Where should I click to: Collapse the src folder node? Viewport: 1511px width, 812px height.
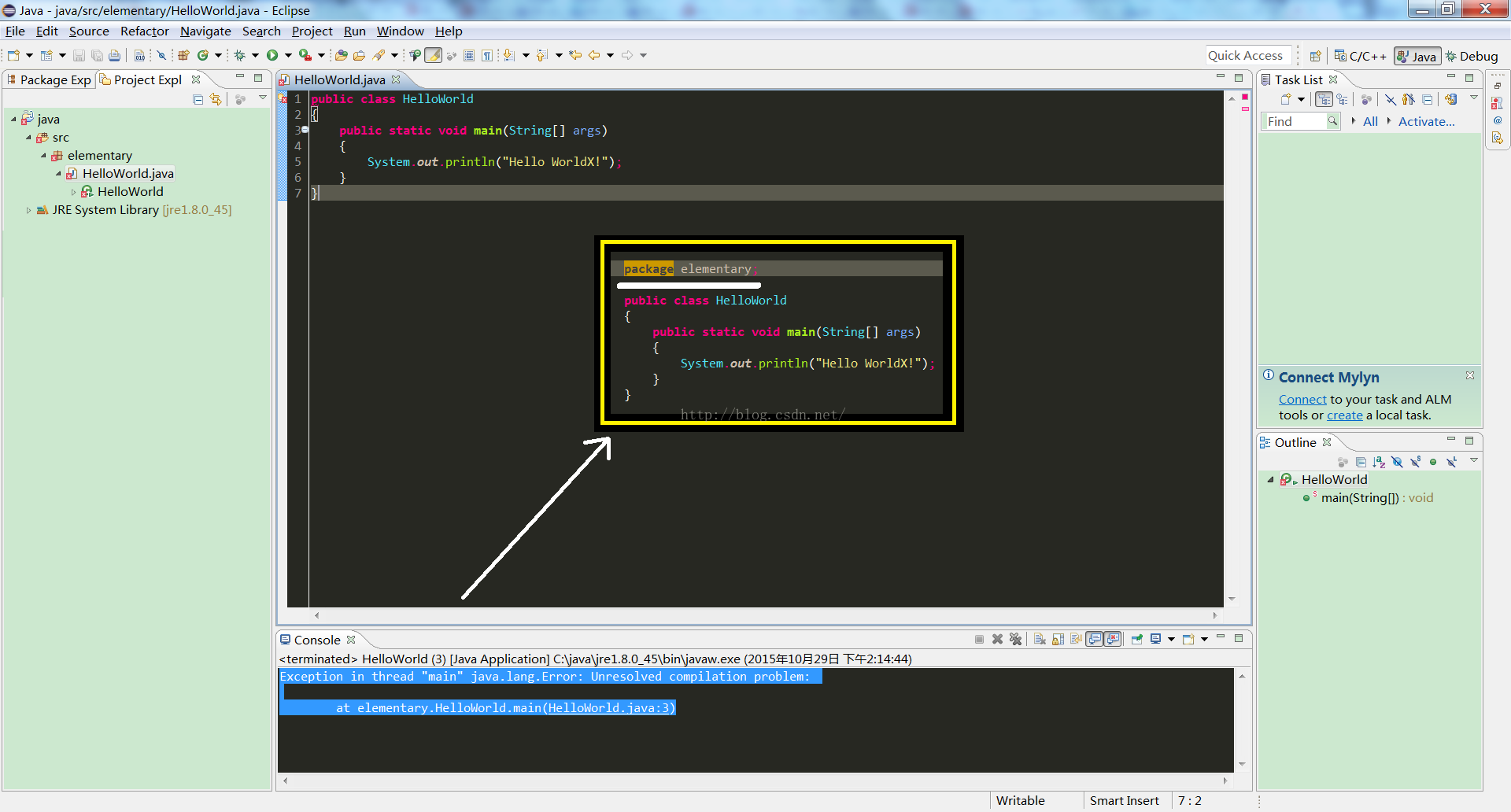tap(28, 137)
